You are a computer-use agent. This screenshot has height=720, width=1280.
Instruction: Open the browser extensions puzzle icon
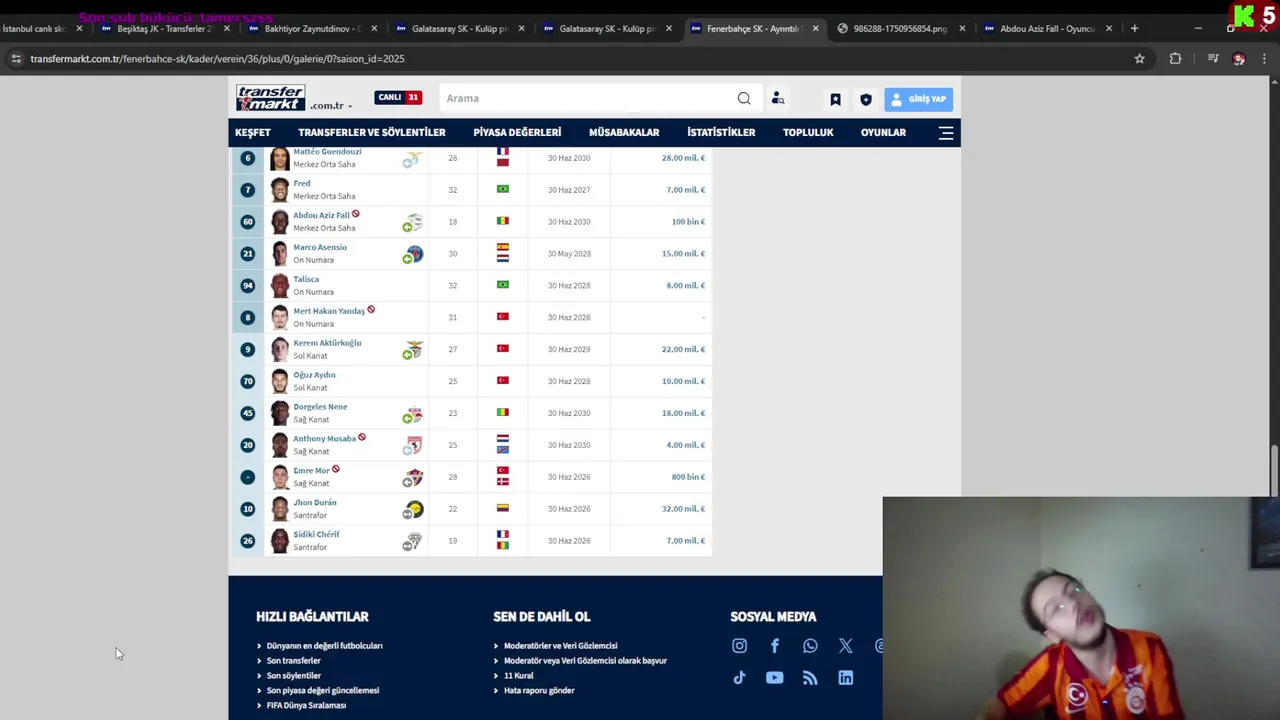pos(1175,59)
